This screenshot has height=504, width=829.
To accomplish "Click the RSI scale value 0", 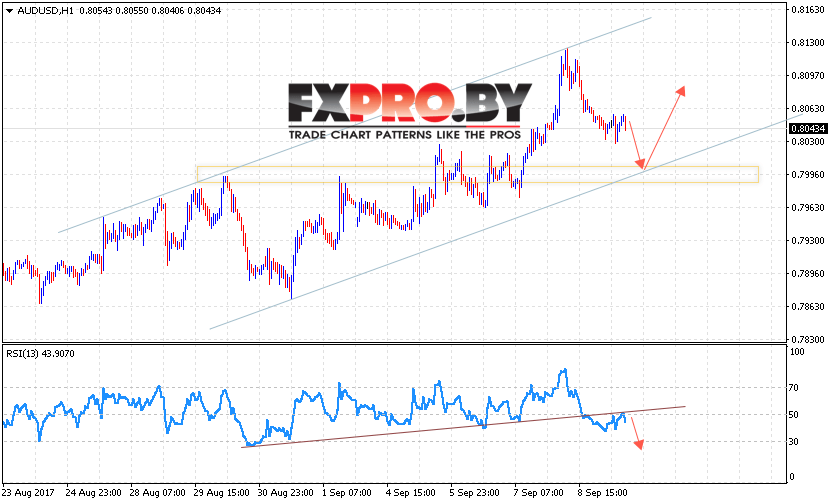I will click(791, 476).
